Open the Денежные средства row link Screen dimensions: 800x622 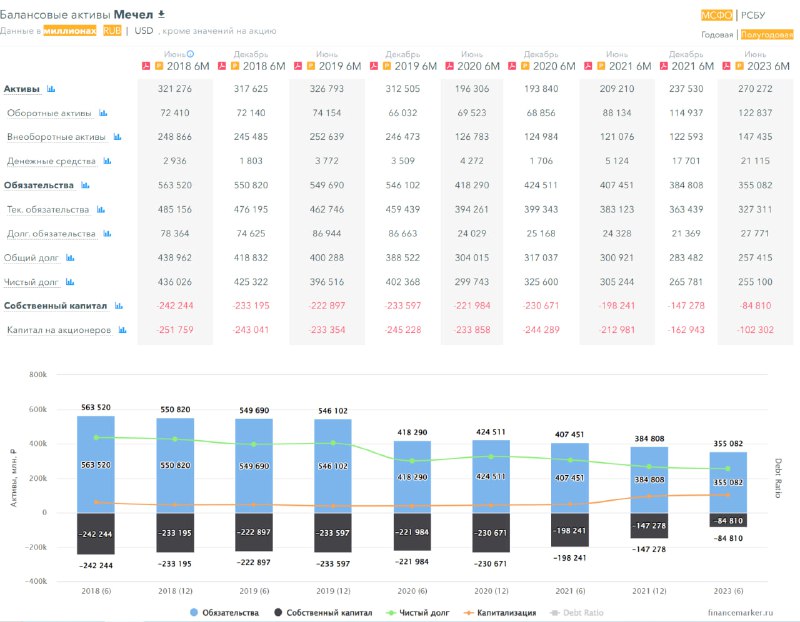pyautogui.click(x=51, y=161)
